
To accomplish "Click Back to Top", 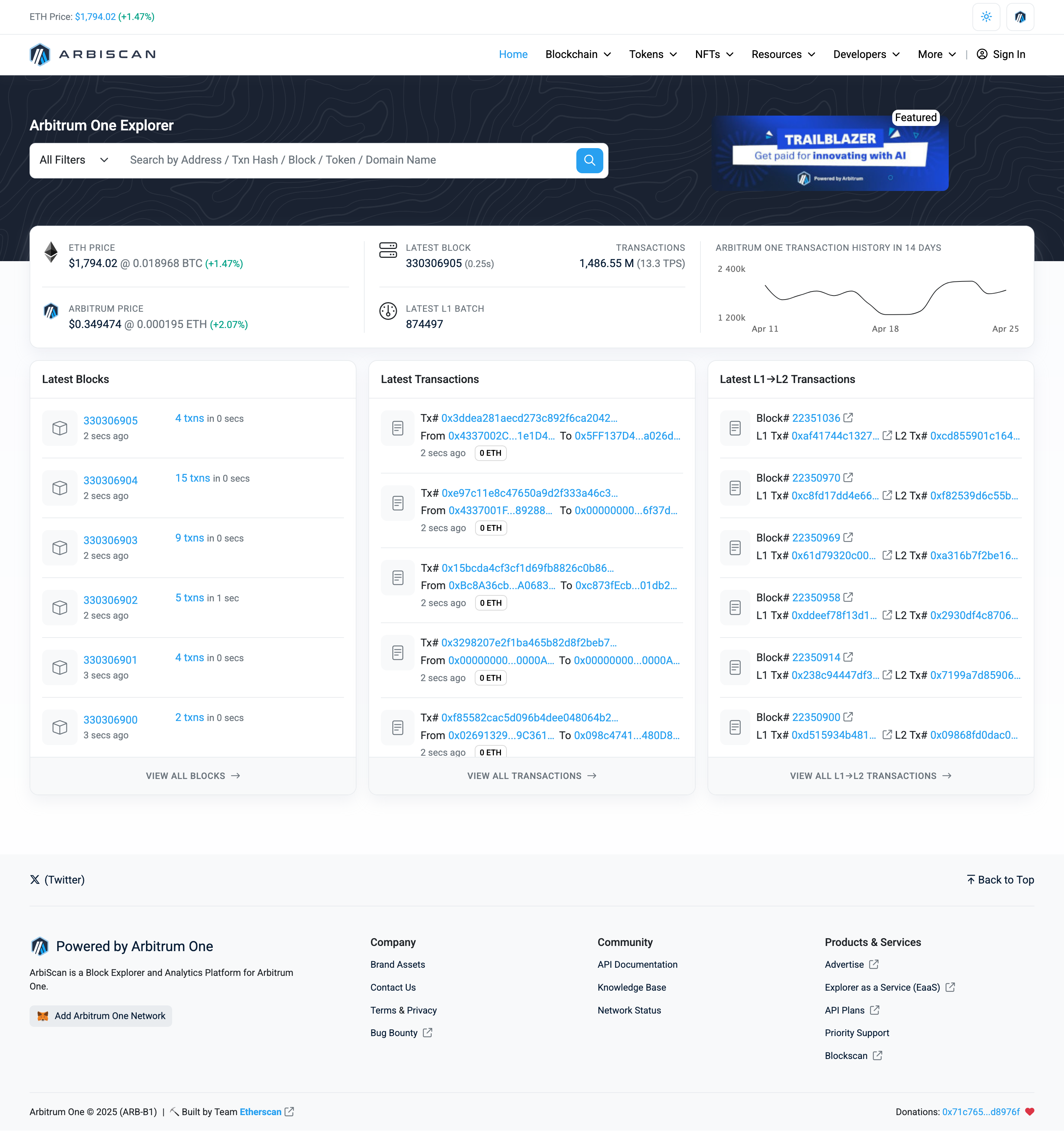I will [1000, 879].
